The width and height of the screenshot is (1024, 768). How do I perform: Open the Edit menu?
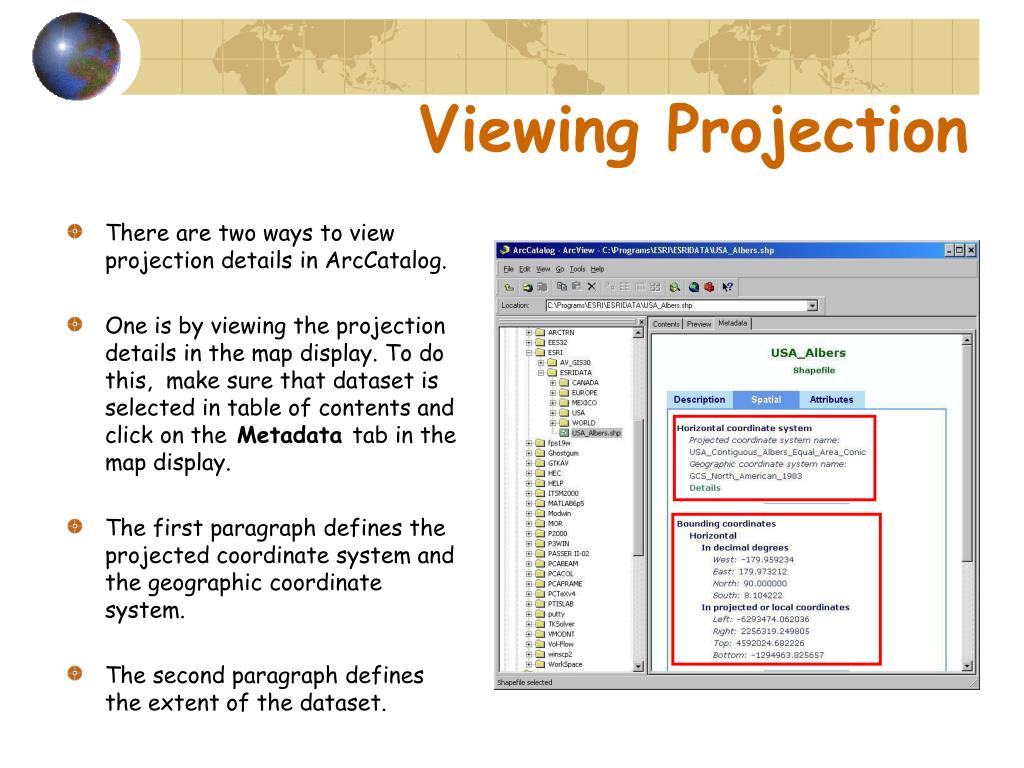[524, 269]
